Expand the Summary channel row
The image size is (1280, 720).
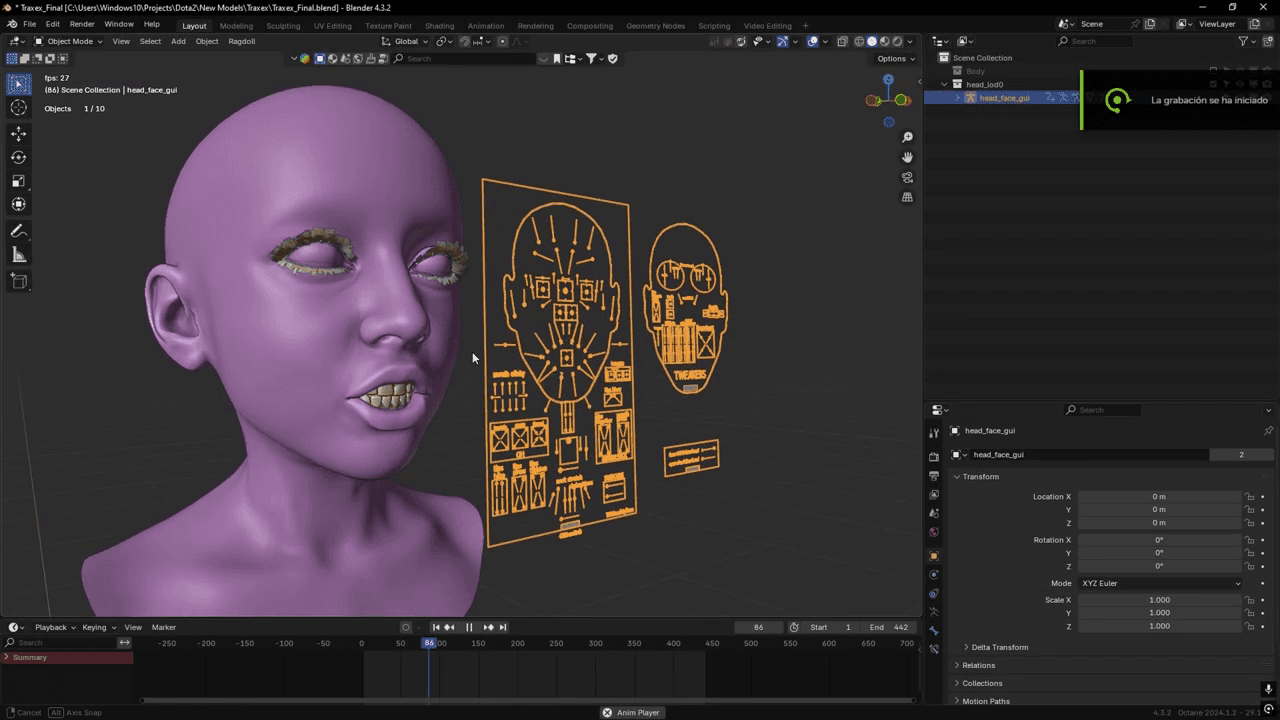pyautogui.click(x=8, y=657)
